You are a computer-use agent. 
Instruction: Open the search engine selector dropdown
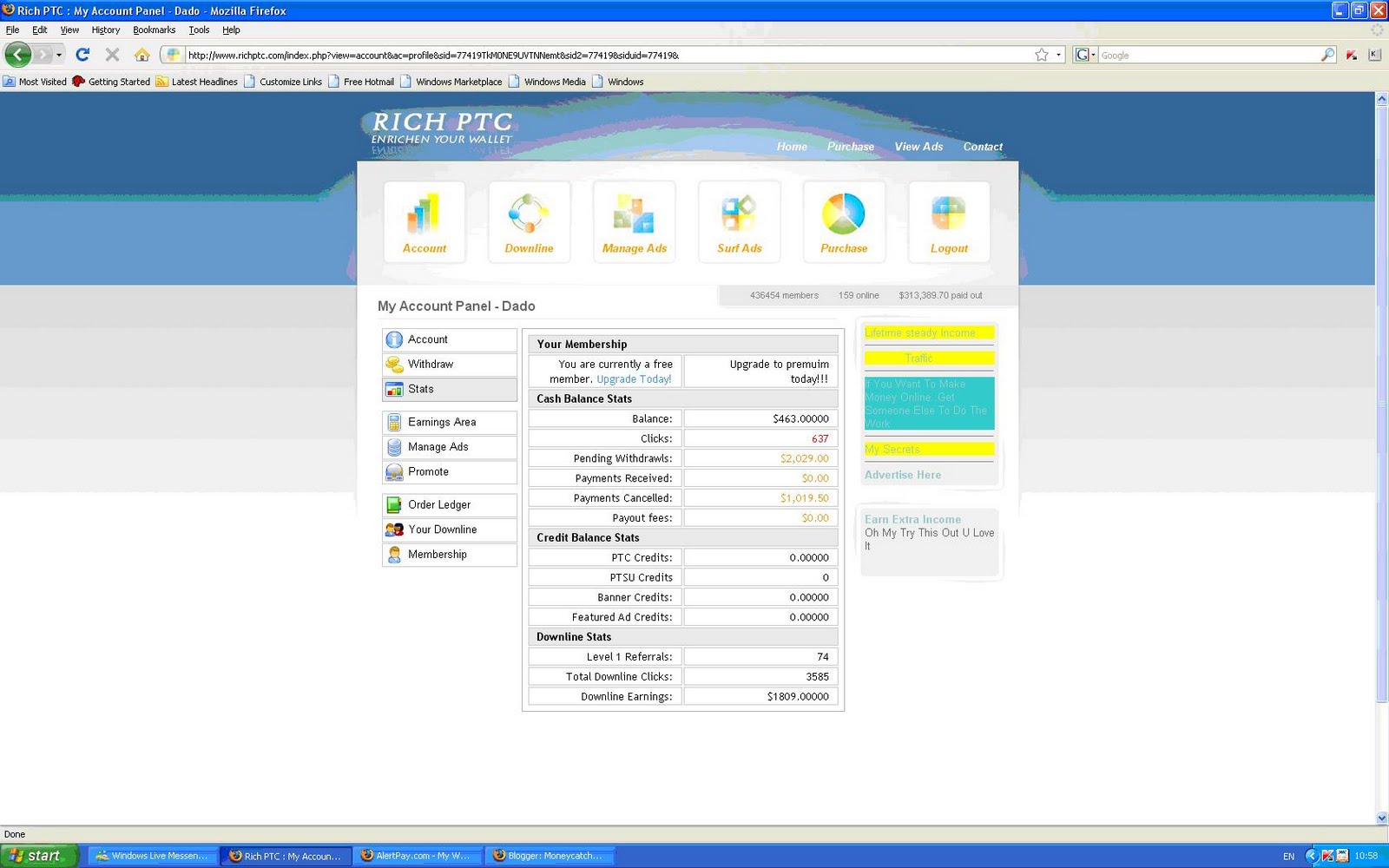(1085, 55)
